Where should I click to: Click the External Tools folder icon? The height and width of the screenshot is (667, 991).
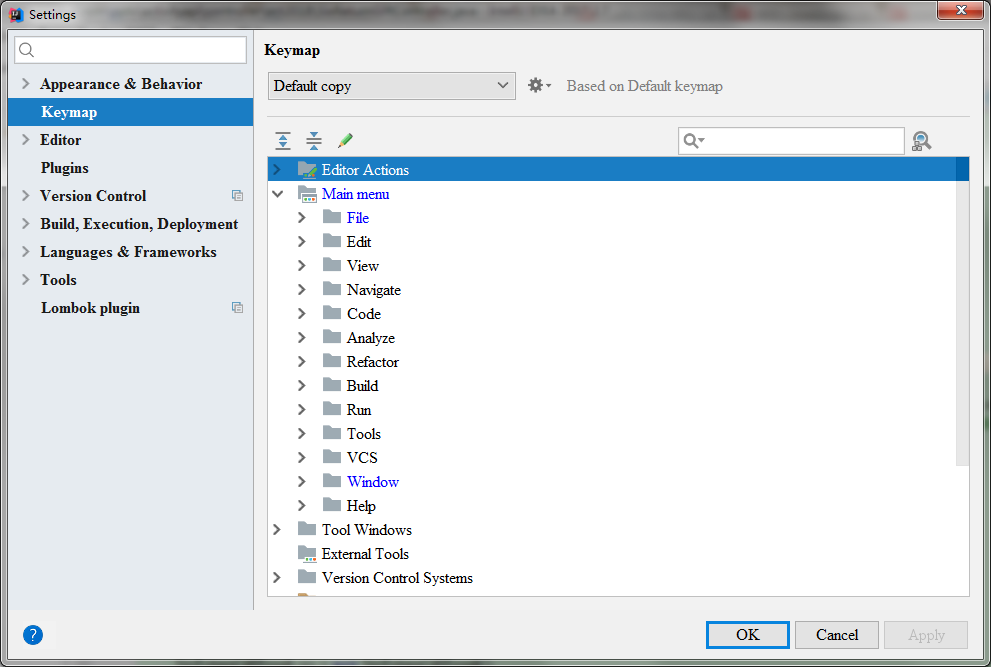307,554
